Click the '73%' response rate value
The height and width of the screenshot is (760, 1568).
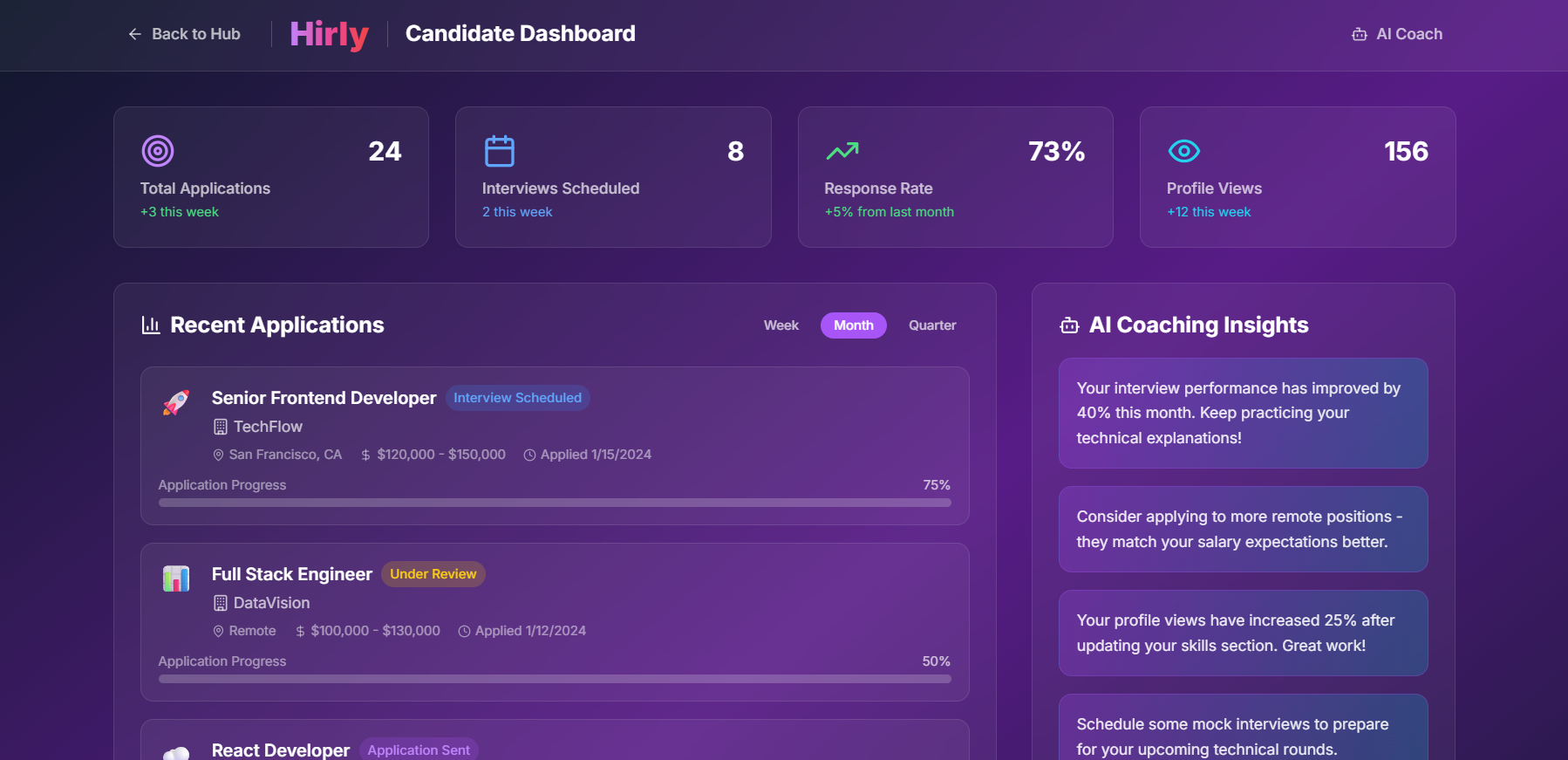pyautogui.click(x=1057, y=151)
